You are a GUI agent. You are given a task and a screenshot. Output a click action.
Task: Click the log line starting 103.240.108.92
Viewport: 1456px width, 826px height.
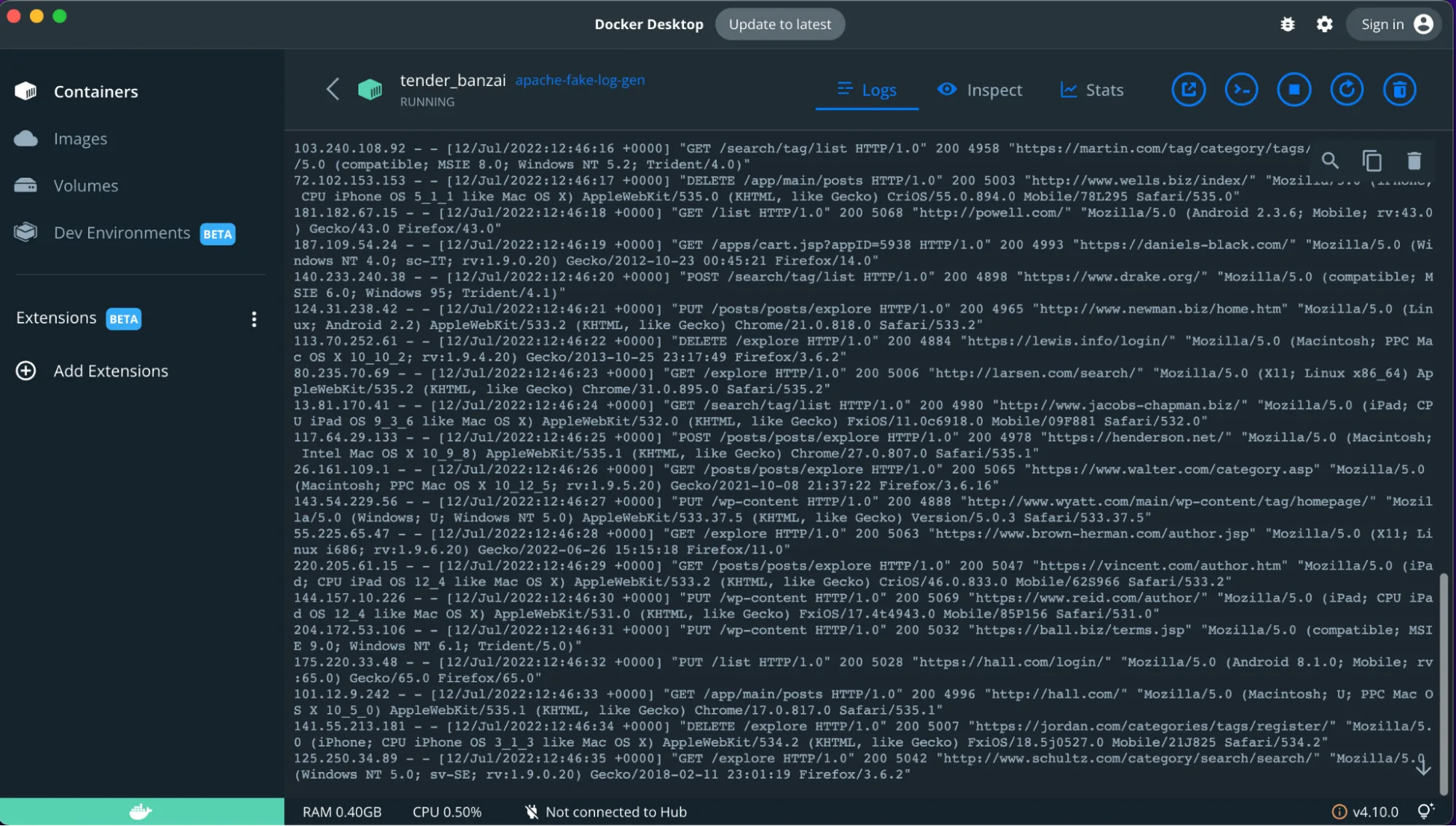pos(801,156)
